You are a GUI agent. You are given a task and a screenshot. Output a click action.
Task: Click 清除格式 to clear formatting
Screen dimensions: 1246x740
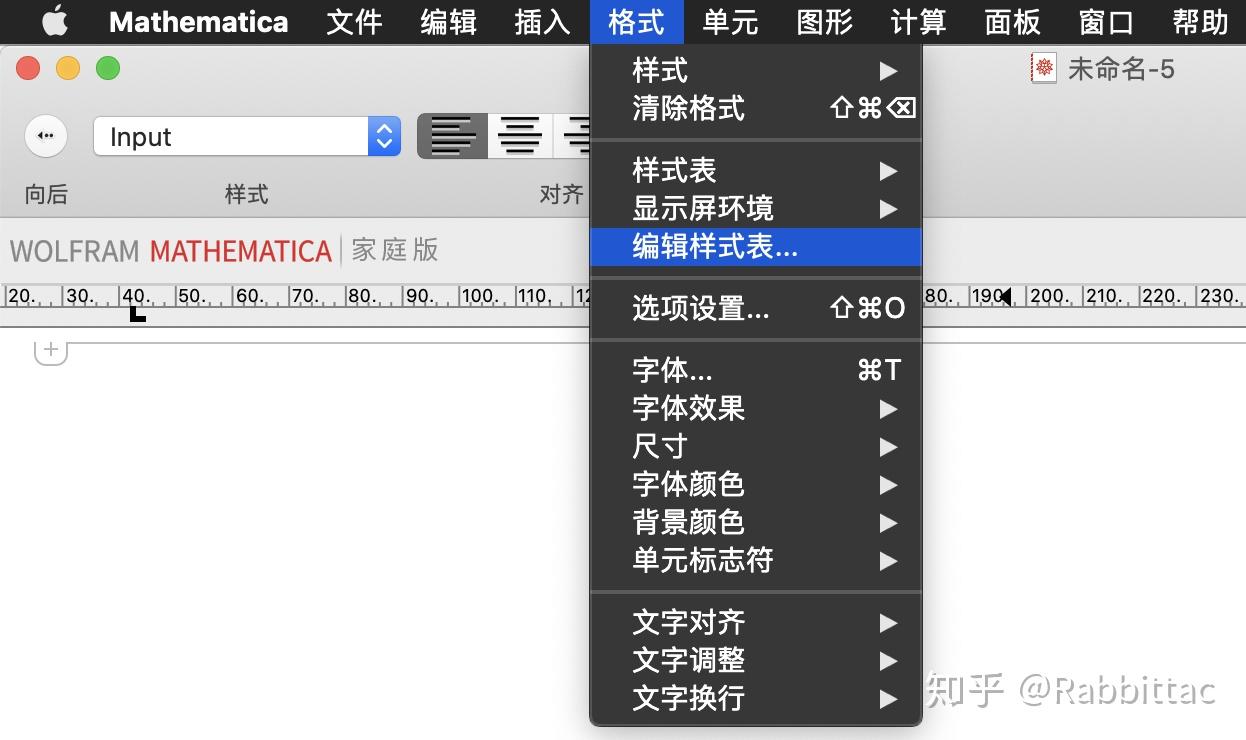(688, 109)
